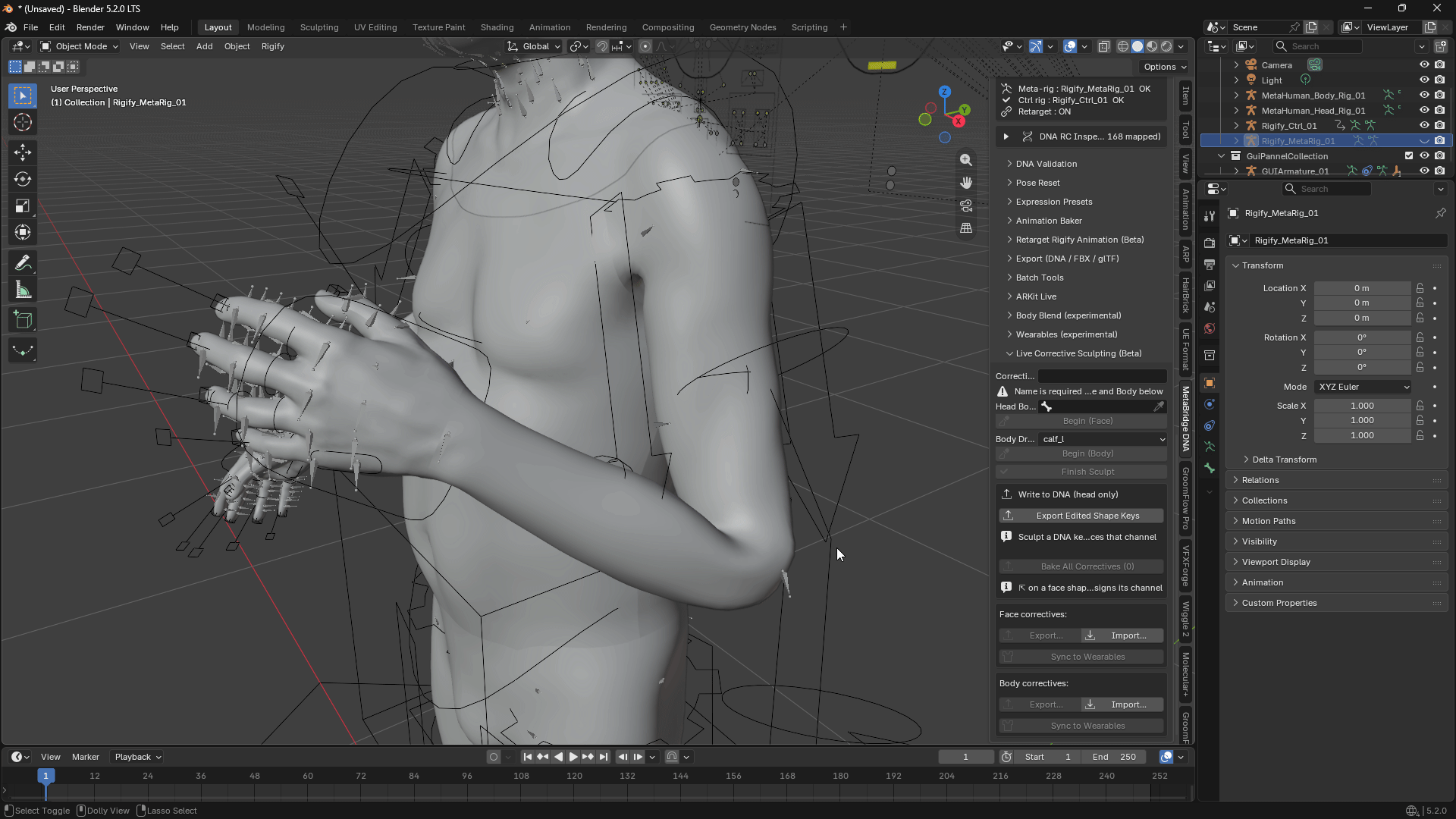Lock Location X with padlock icon

click(1420, 288)
